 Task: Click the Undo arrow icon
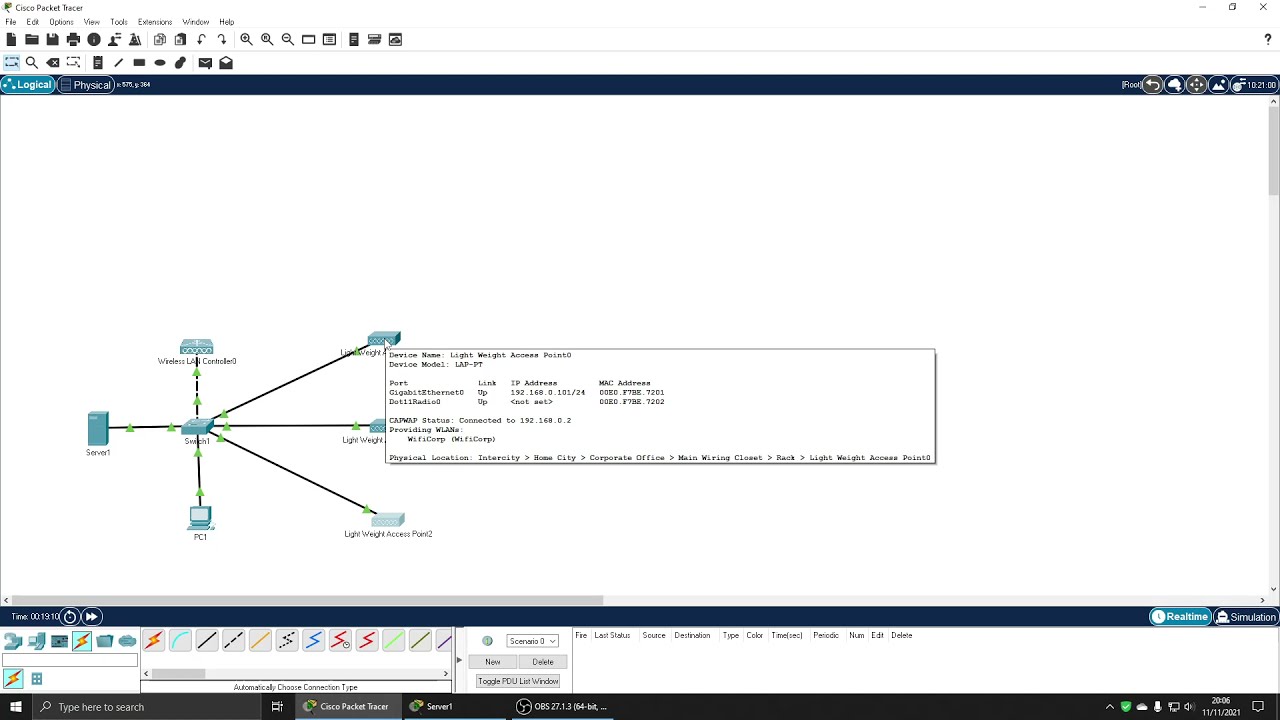pos(201,39)
